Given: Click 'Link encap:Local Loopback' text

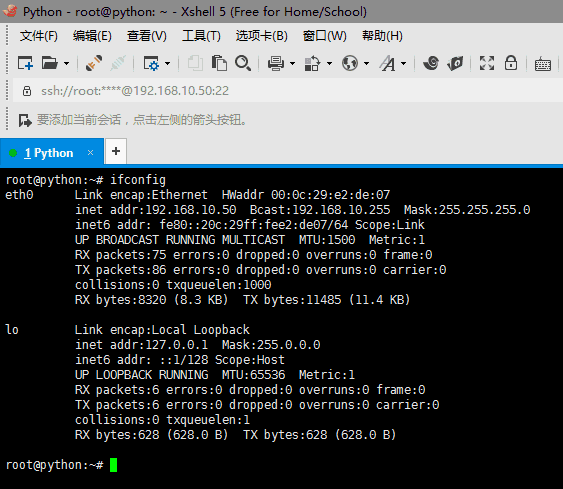Looking at the screenshot, I should [162, 330].
